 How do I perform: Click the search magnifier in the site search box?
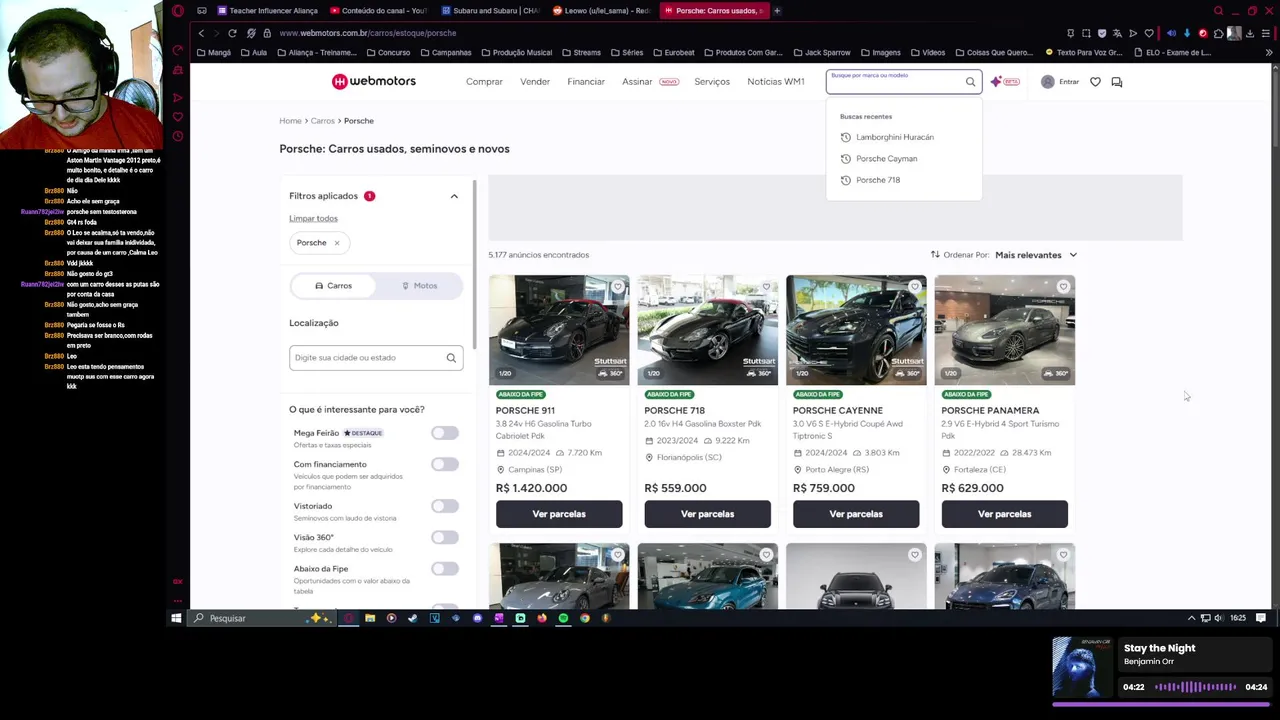pyautogui.click(x=970, y=82)
